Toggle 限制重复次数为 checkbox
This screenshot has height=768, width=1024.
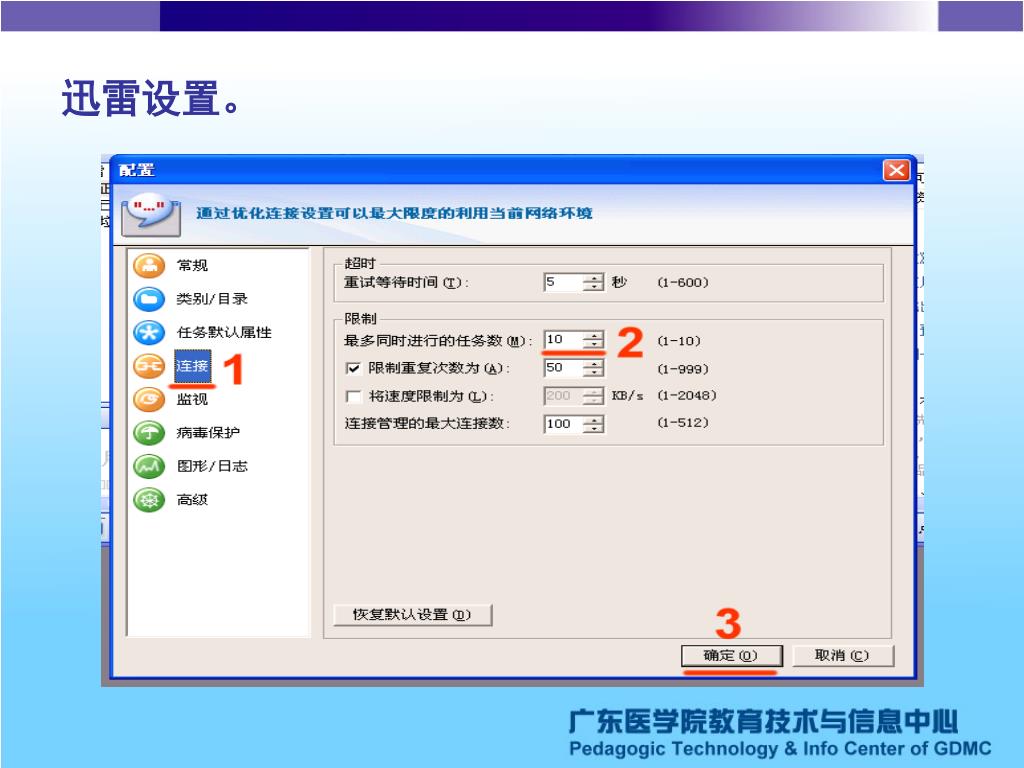353,368
